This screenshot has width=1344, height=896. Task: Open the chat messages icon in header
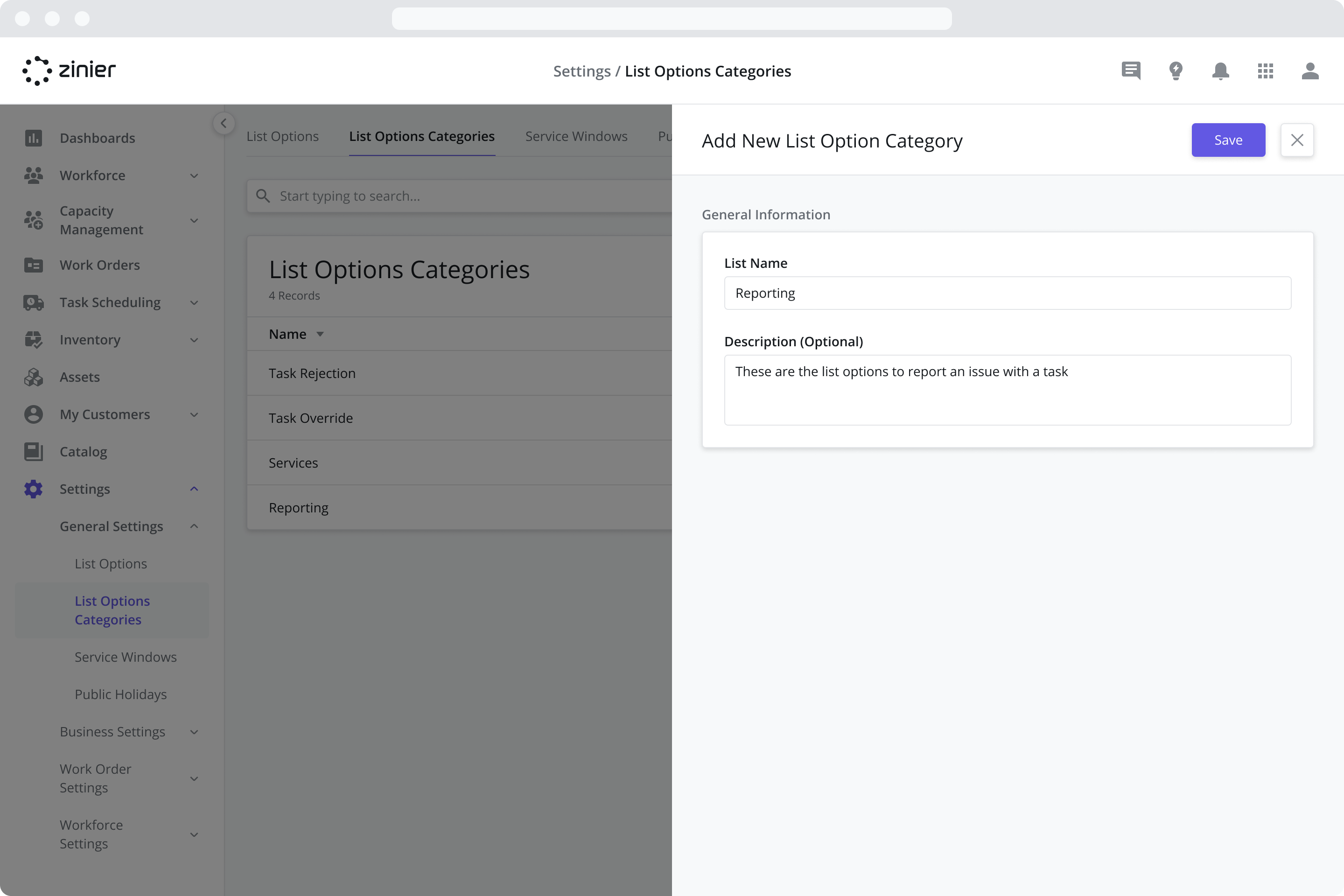[x=1131, y=71]
